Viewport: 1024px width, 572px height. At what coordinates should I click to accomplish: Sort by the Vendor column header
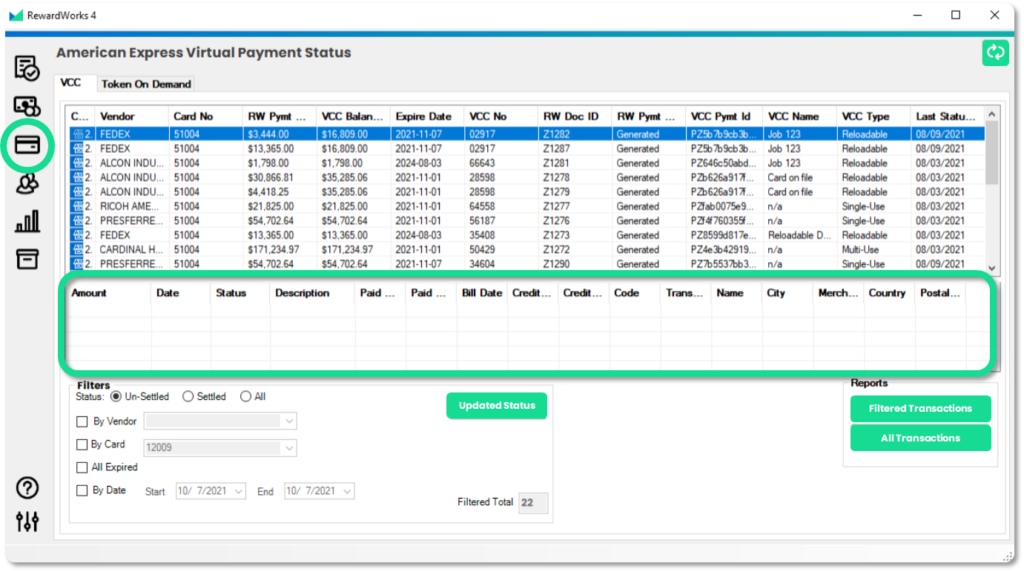(131, 116)
